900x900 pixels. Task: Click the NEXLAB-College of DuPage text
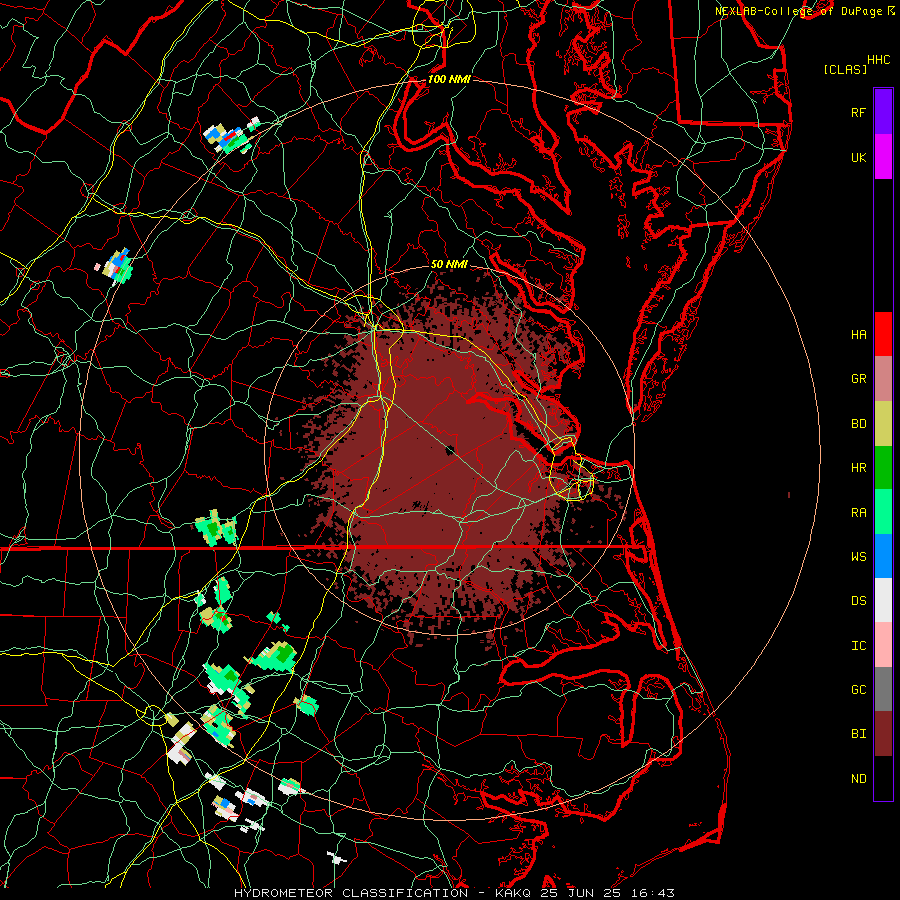tap(798, 11)
